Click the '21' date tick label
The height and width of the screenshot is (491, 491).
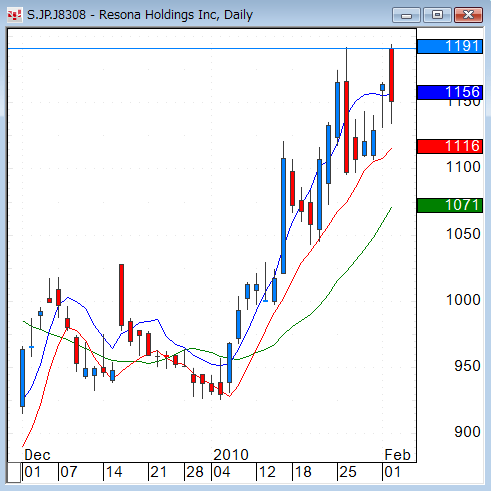[x=159, y=472]
